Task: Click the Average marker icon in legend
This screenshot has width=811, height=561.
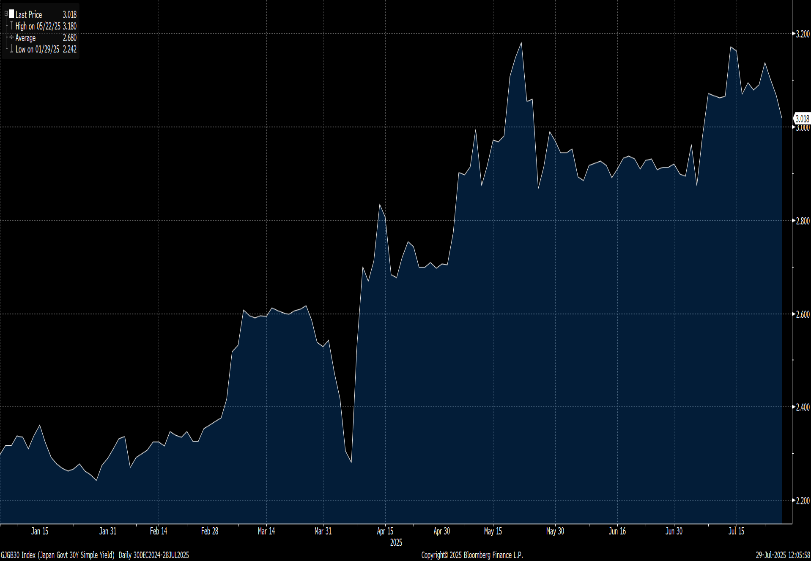Action: point(10,38)
